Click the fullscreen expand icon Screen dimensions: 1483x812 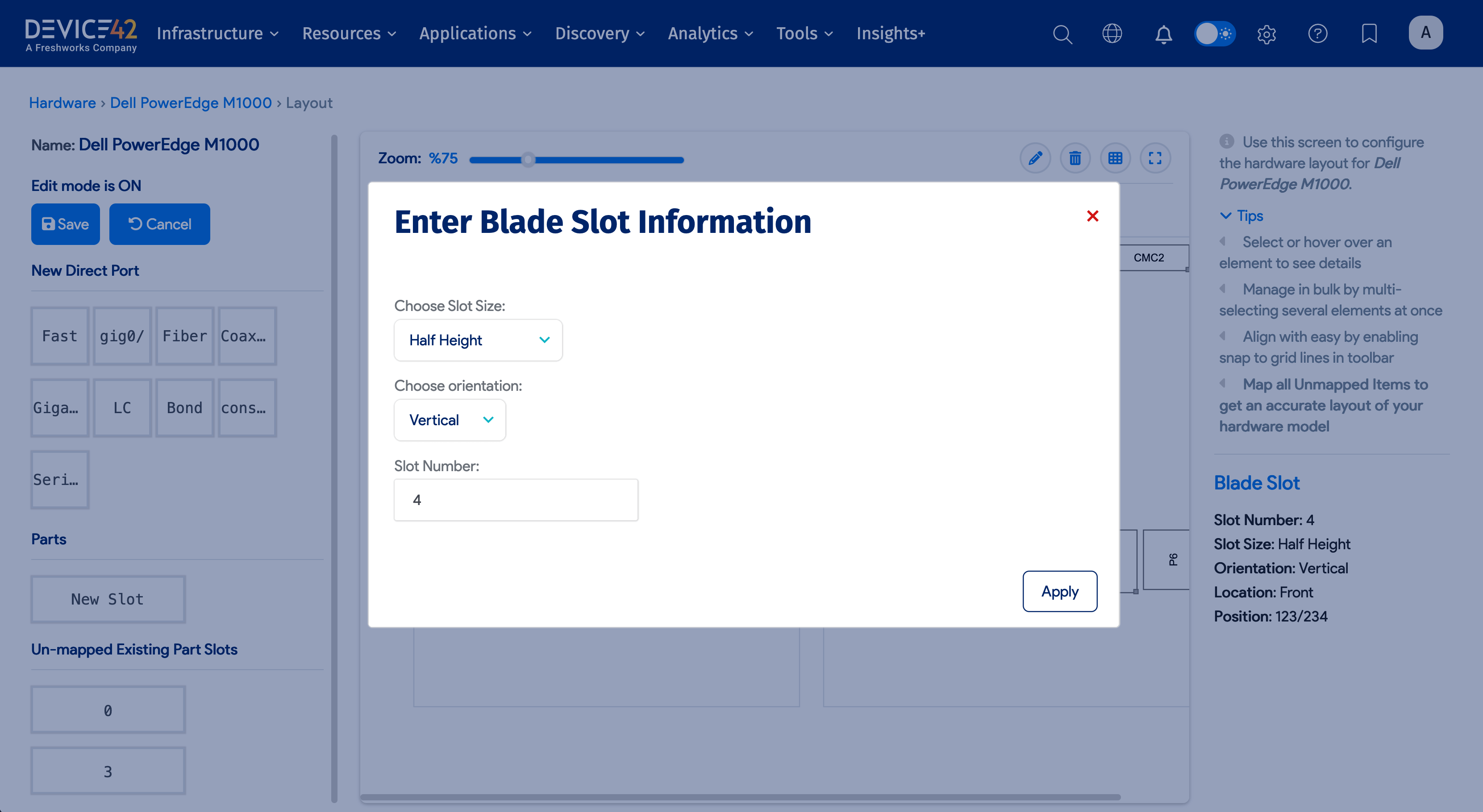point(1155,158)
